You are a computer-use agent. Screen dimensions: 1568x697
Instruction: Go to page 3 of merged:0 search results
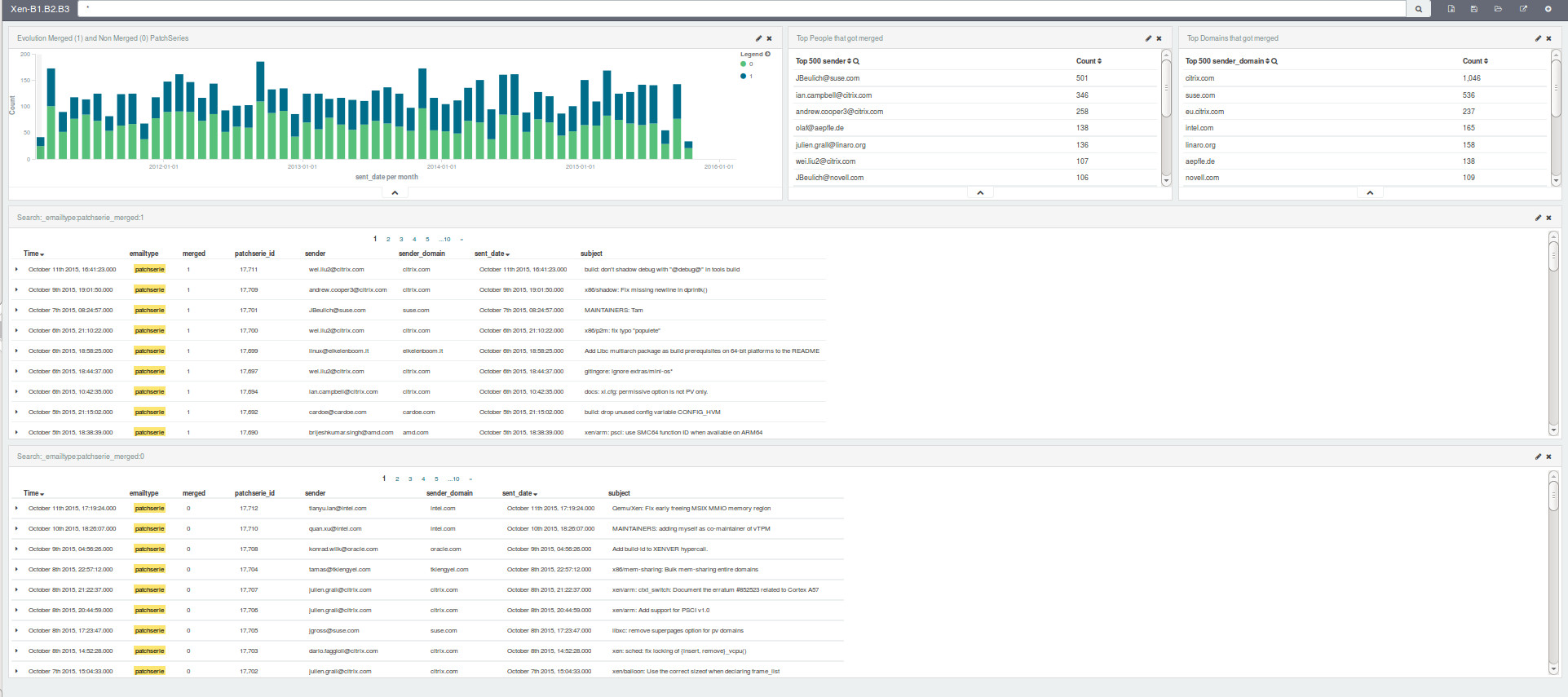(410, 479)
